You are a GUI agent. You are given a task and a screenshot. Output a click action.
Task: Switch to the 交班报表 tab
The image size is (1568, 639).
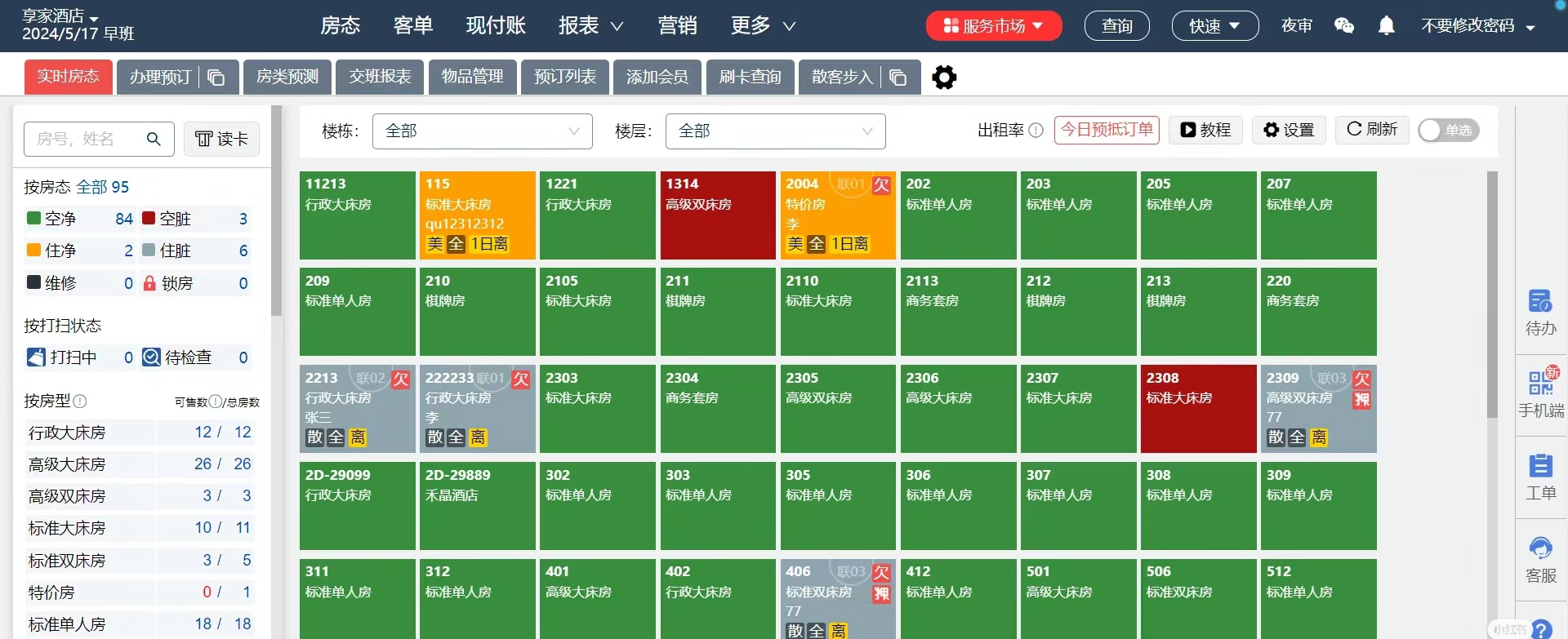[x=380, y=77]
